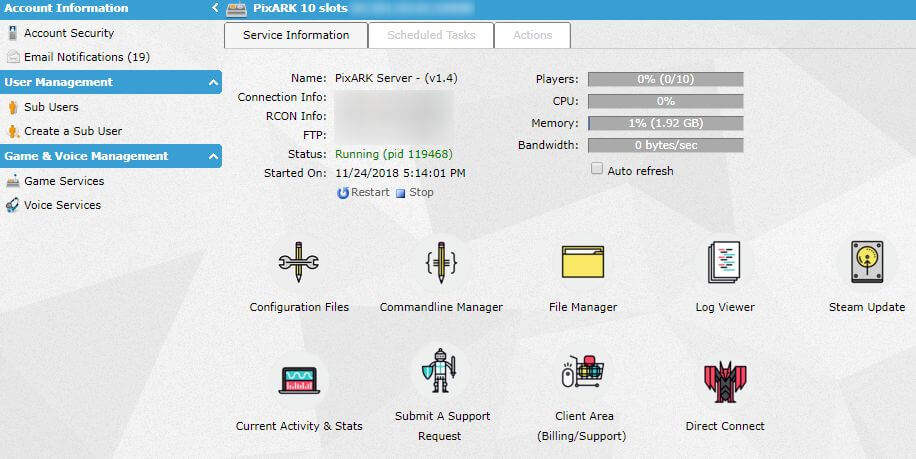Select the Service Information tab
Viewport: 916px width, 459px height.
point(296,35)
